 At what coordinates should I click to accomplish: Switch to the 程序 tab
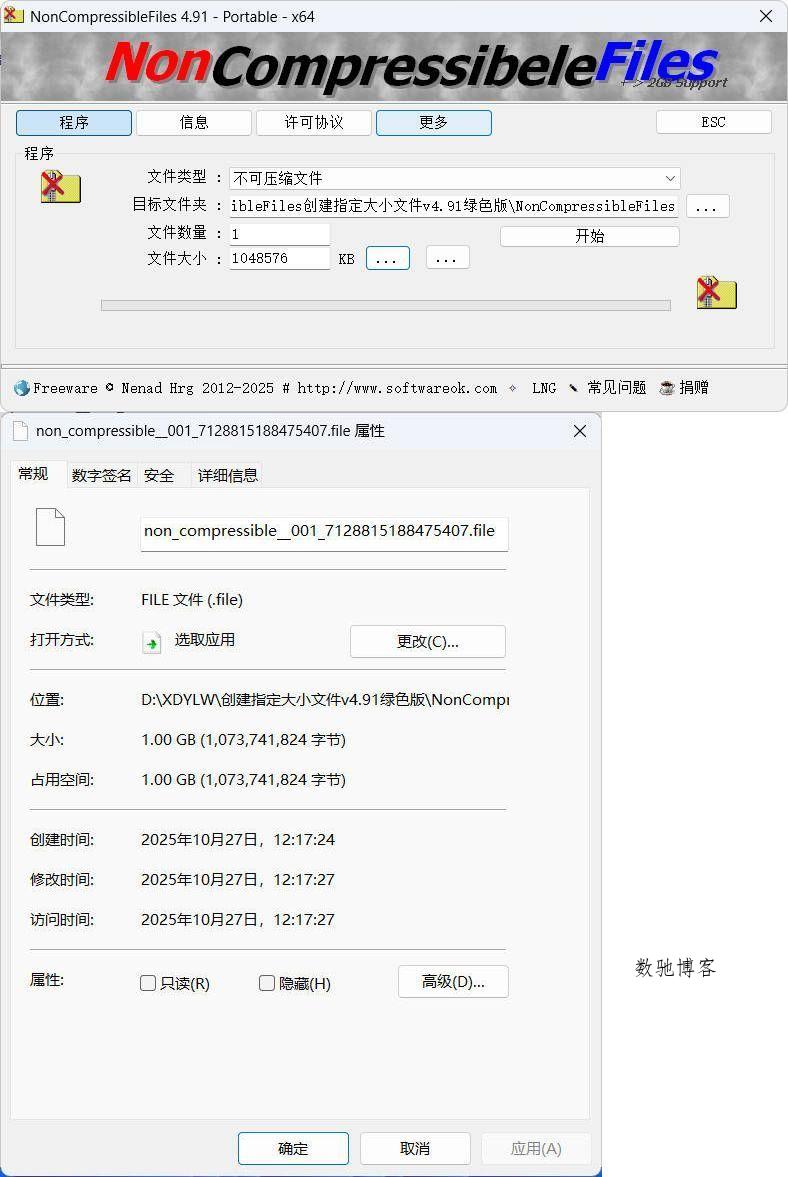pyautogui.click(x=74, y=122)
